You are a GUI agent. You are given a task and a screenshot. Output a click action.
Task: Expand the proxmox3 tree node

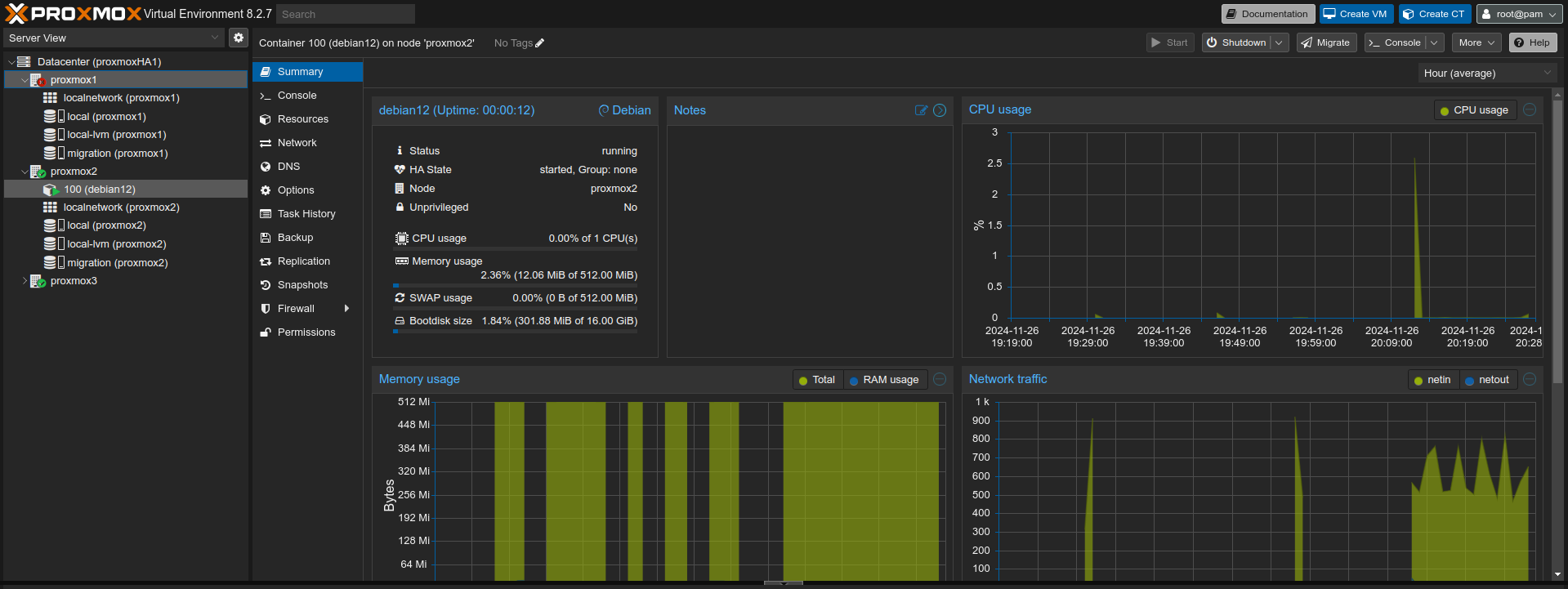click(x=24, y=281)
